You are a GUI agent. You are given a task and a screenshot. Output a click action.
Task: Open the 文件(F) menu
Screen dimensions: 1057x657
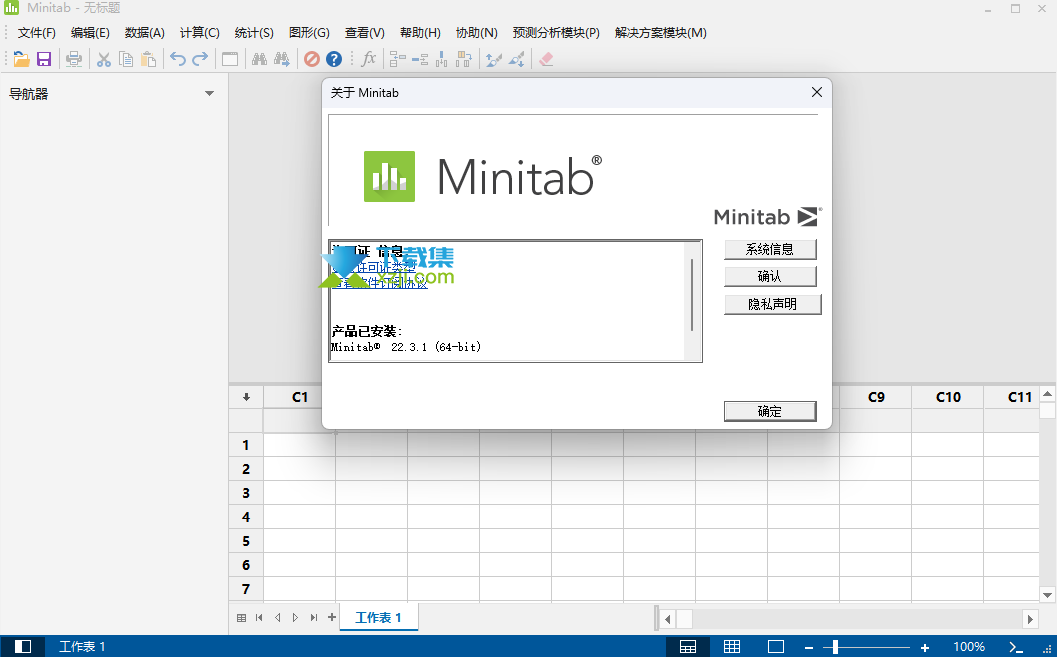(36, 32)
